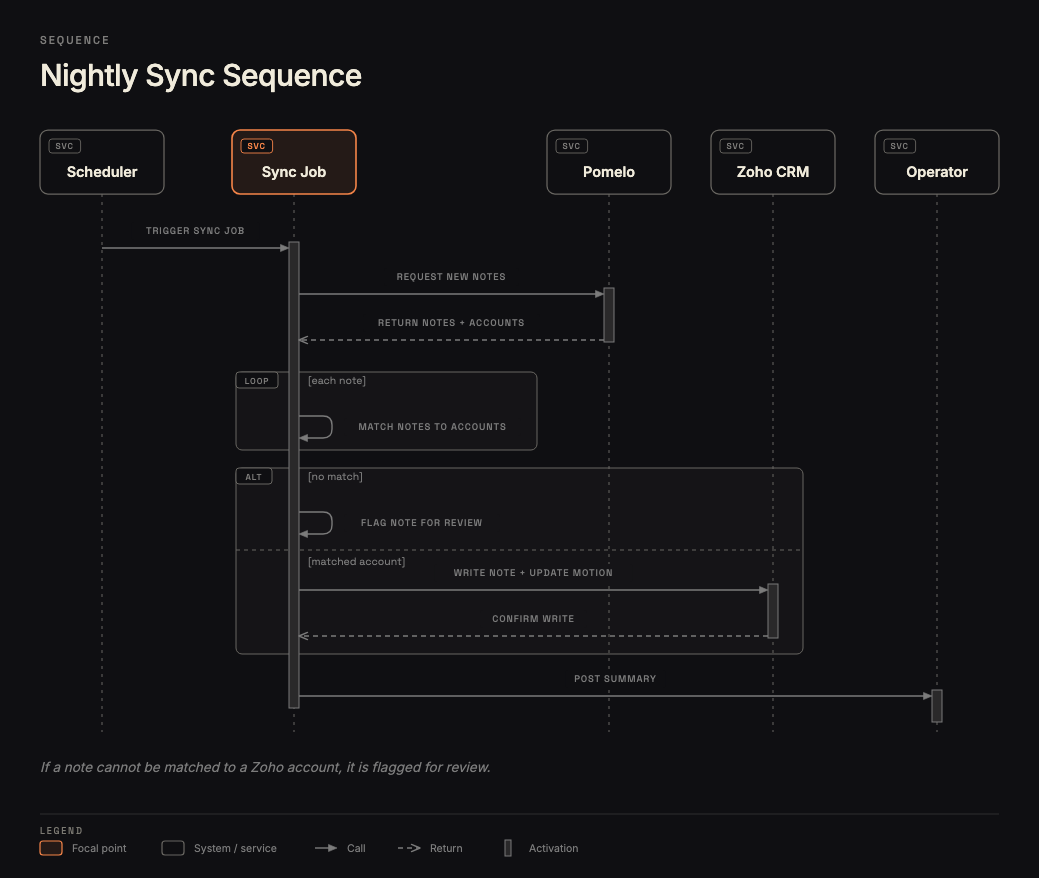This screenshot has width=1039, height=878.
Task: Click the Pomelo service box
Action: point(609,162)
